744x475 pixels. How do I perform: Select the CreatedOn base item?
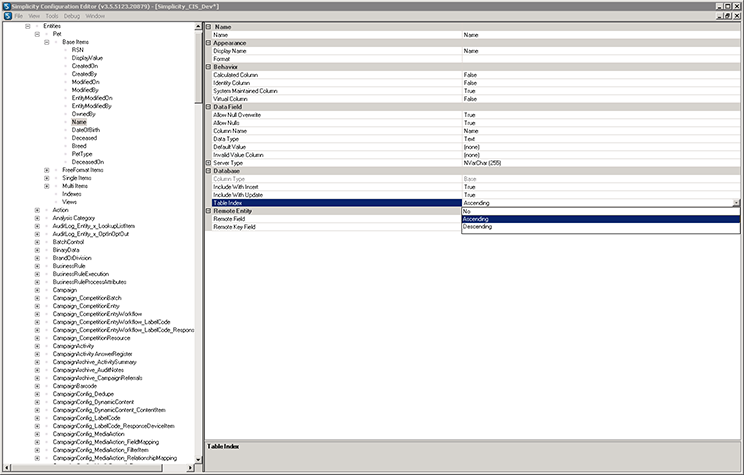[84, 66]
